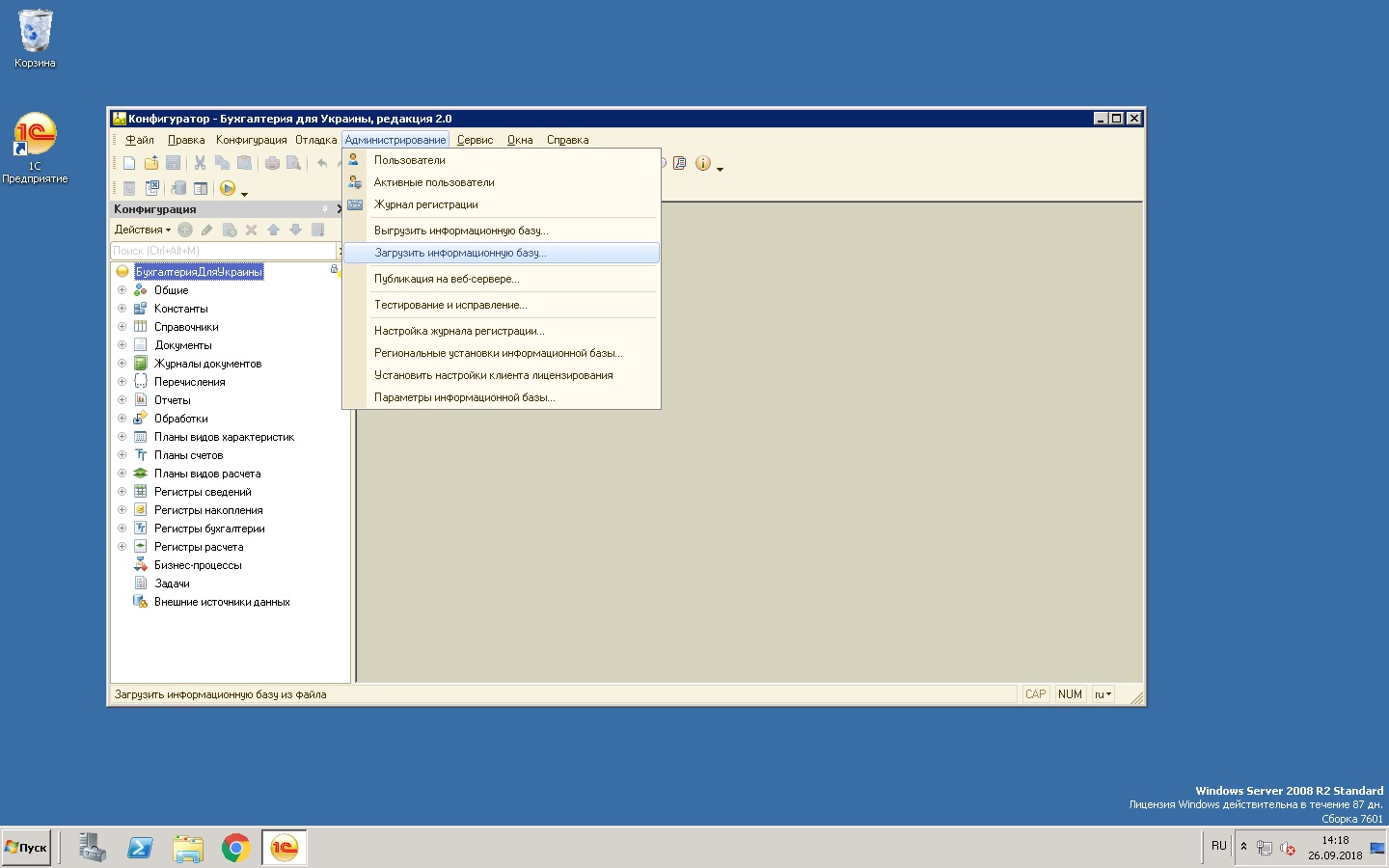
Task: Click the configuration window toolbar icon
Action: tap(201, 188)
